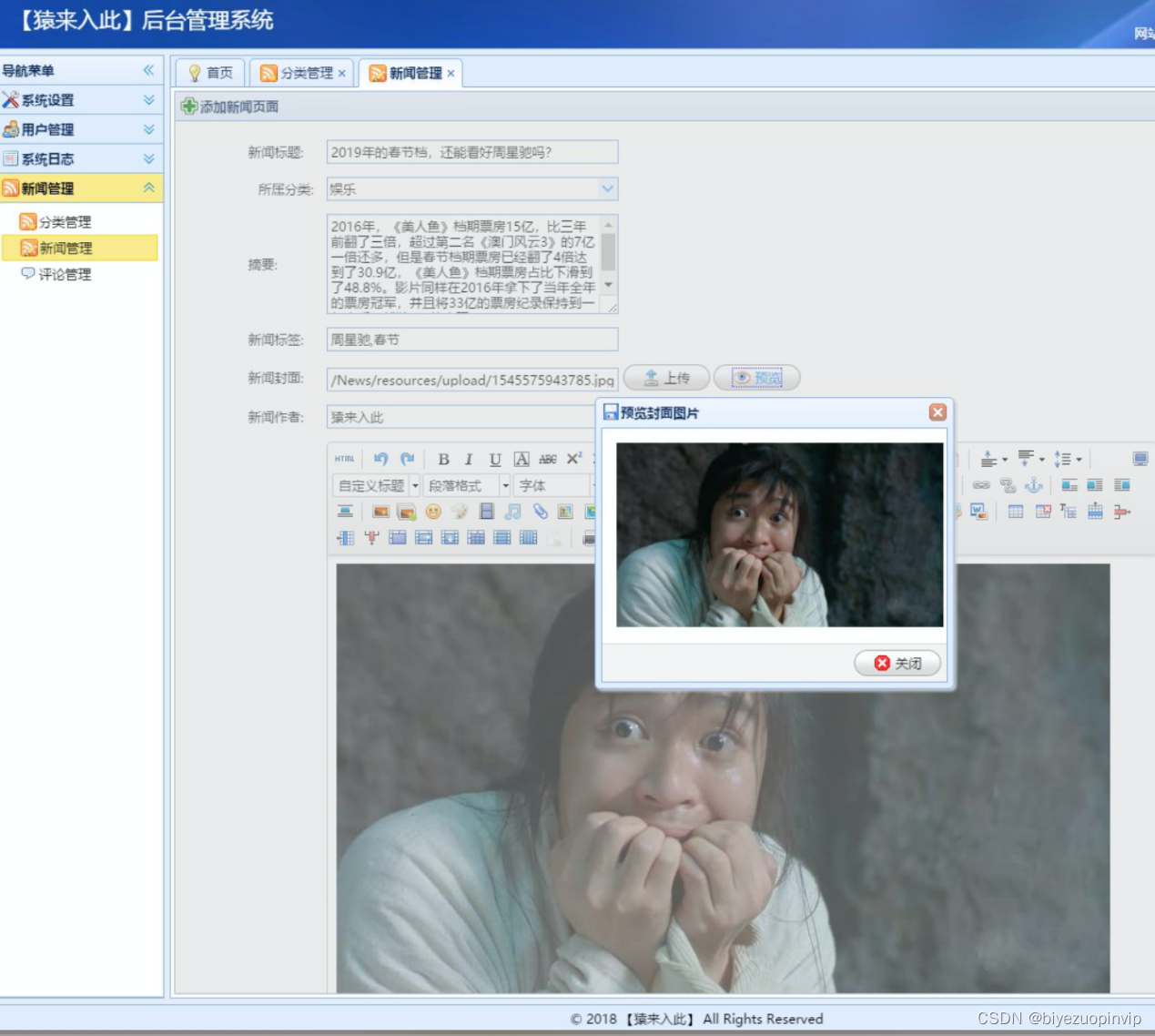Screen dimensions: 1155x1036
Task: Toggle underline formatting
Action: coord(495,459)
